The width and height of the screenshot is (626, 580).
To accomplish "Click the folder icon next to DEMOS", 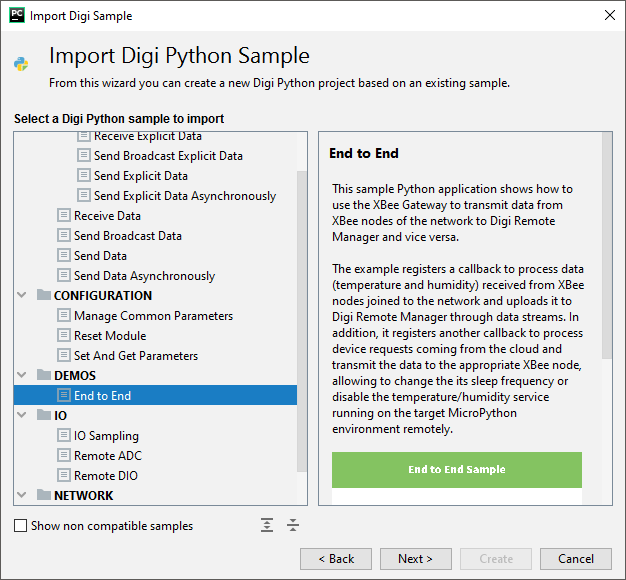I will coord(43,376).
